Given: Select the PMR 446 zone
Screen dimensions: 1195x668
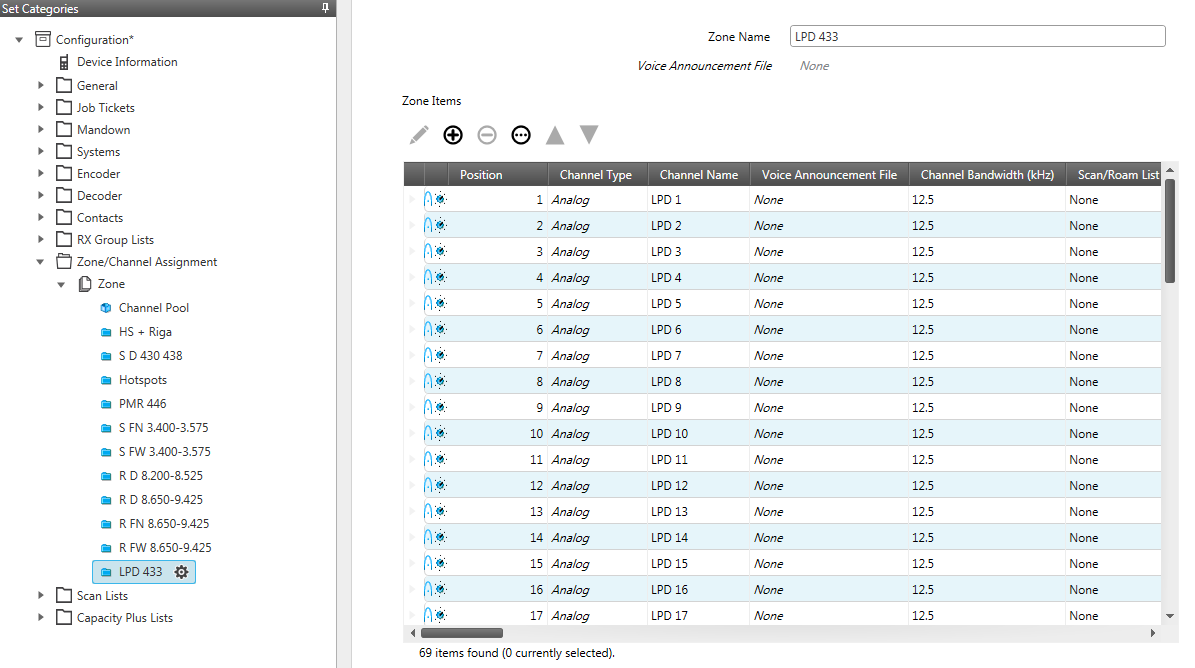Looking at the screenshot, I should [142, 404].
